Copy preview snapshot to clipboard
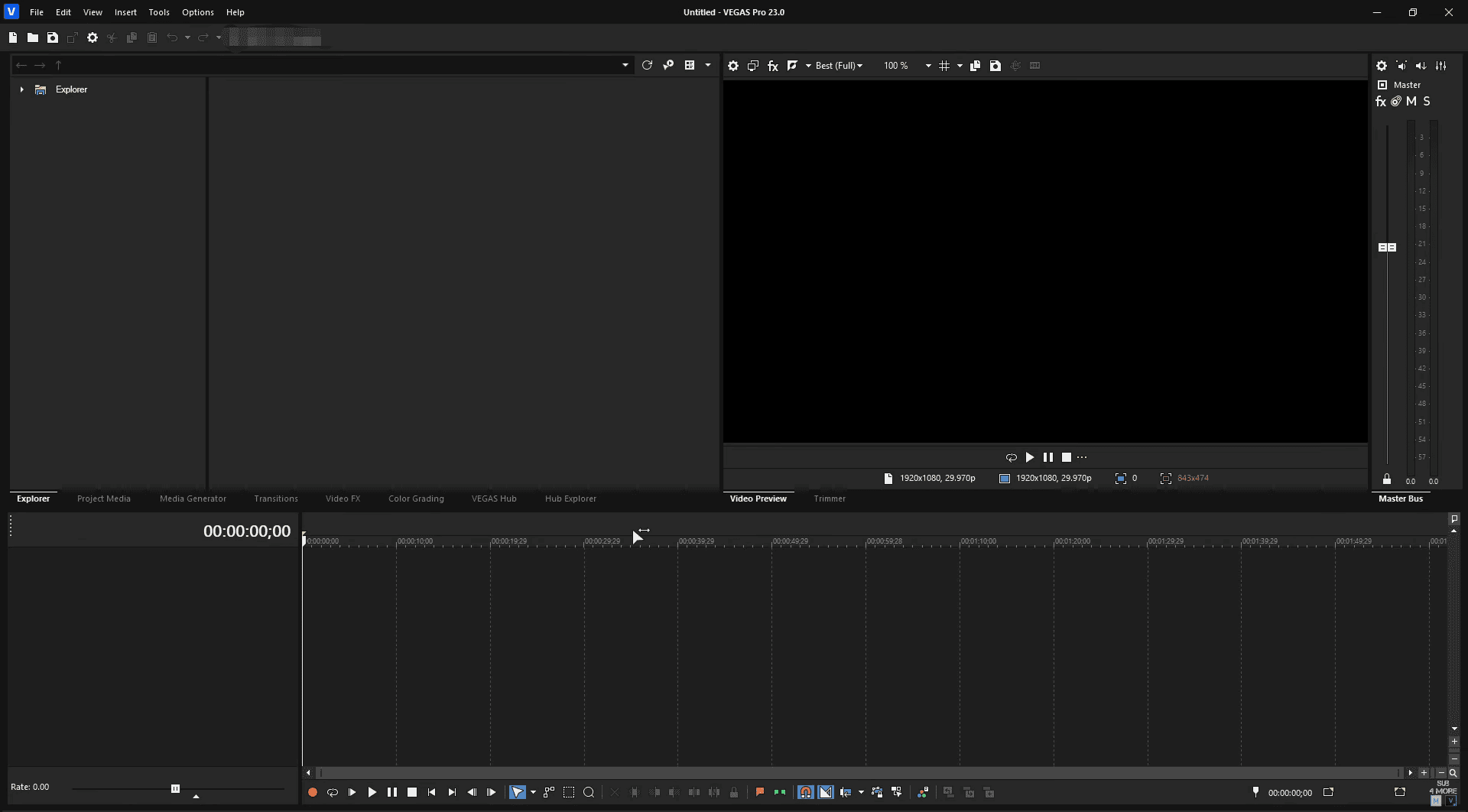The width and height of the screenshot is (1468, 812). coord(975,66)
